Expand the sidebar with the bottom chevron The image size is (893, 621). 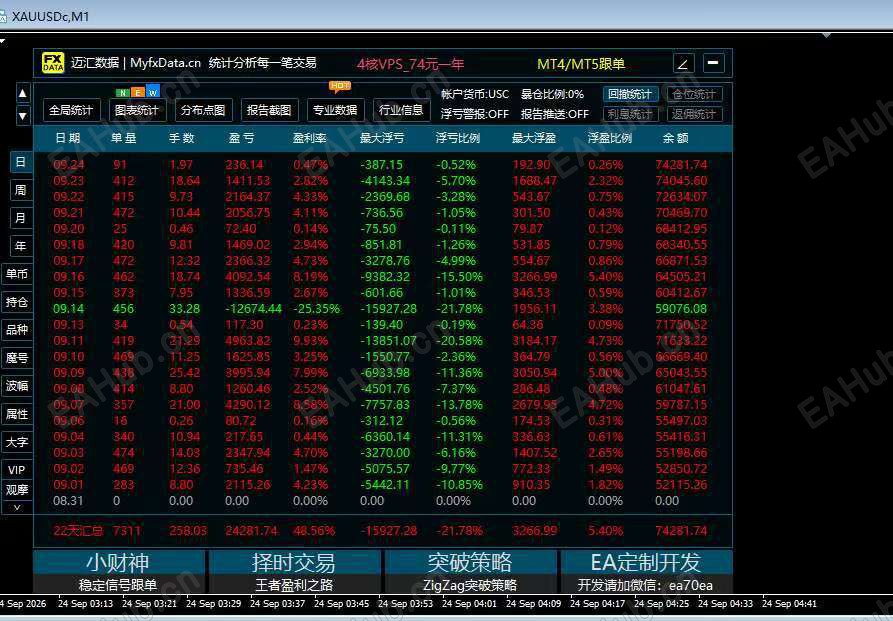[17, 507]
